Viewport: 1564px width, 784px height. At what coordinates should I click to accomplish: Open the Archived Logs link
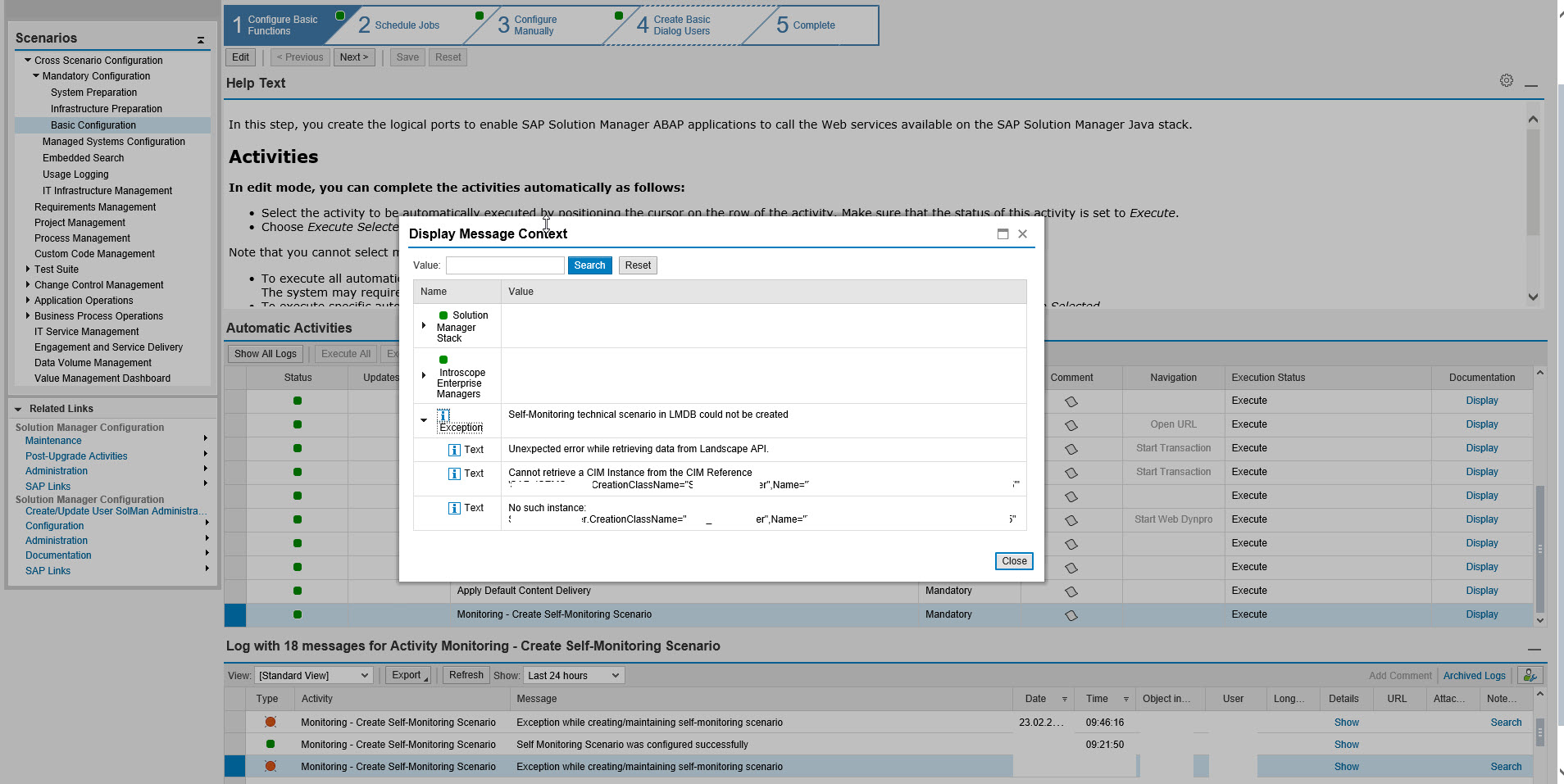1474,676
